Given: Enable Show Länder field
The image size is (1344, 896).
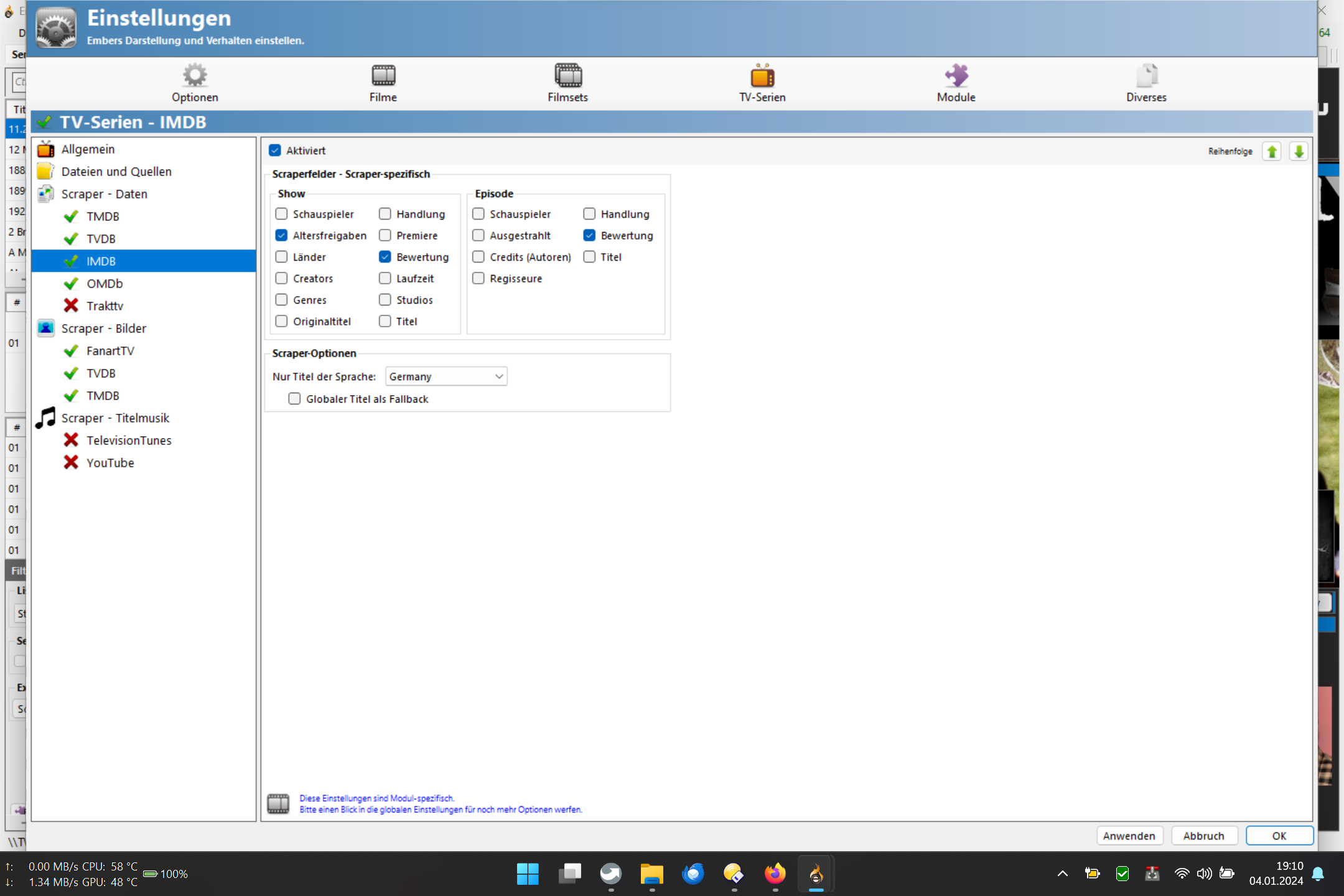Looking at the screenshot, I should point(281,257).
